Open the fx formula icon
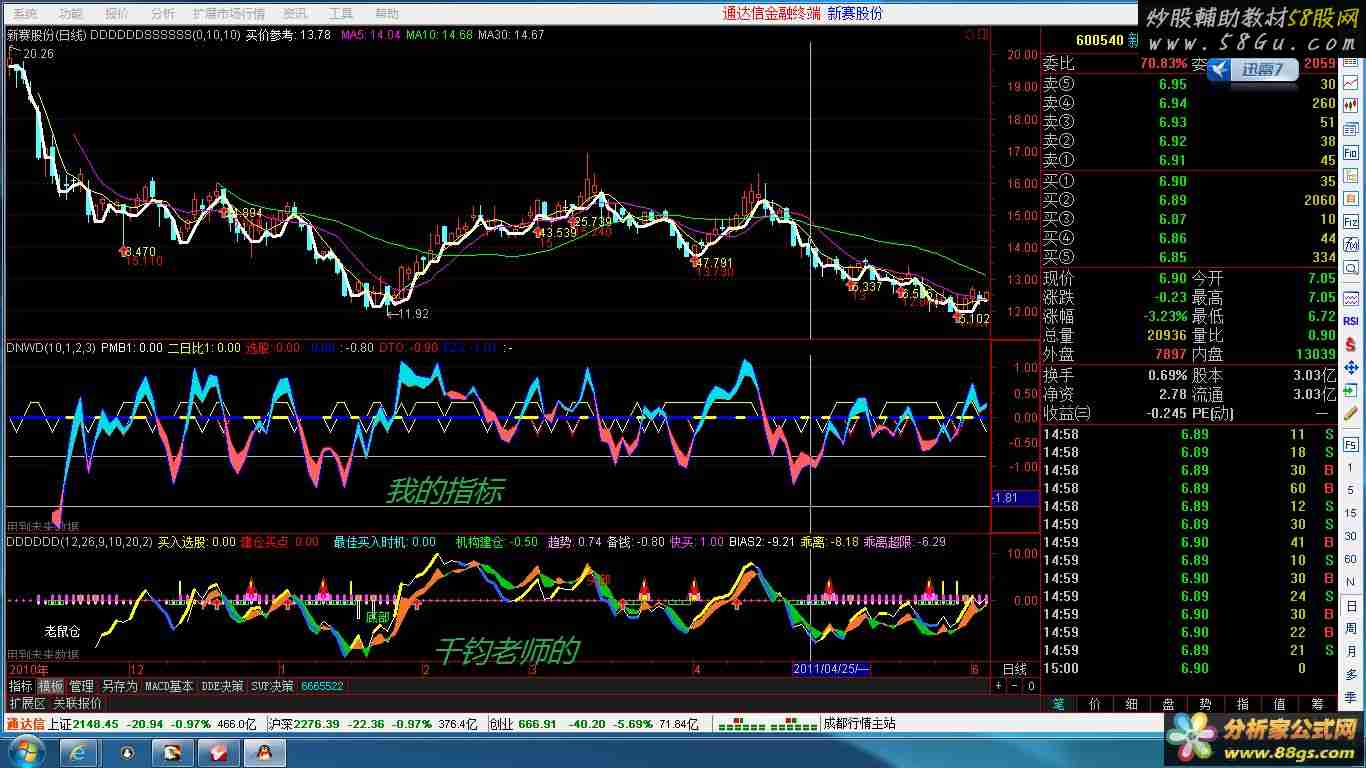 click(x=1351, y=244)
